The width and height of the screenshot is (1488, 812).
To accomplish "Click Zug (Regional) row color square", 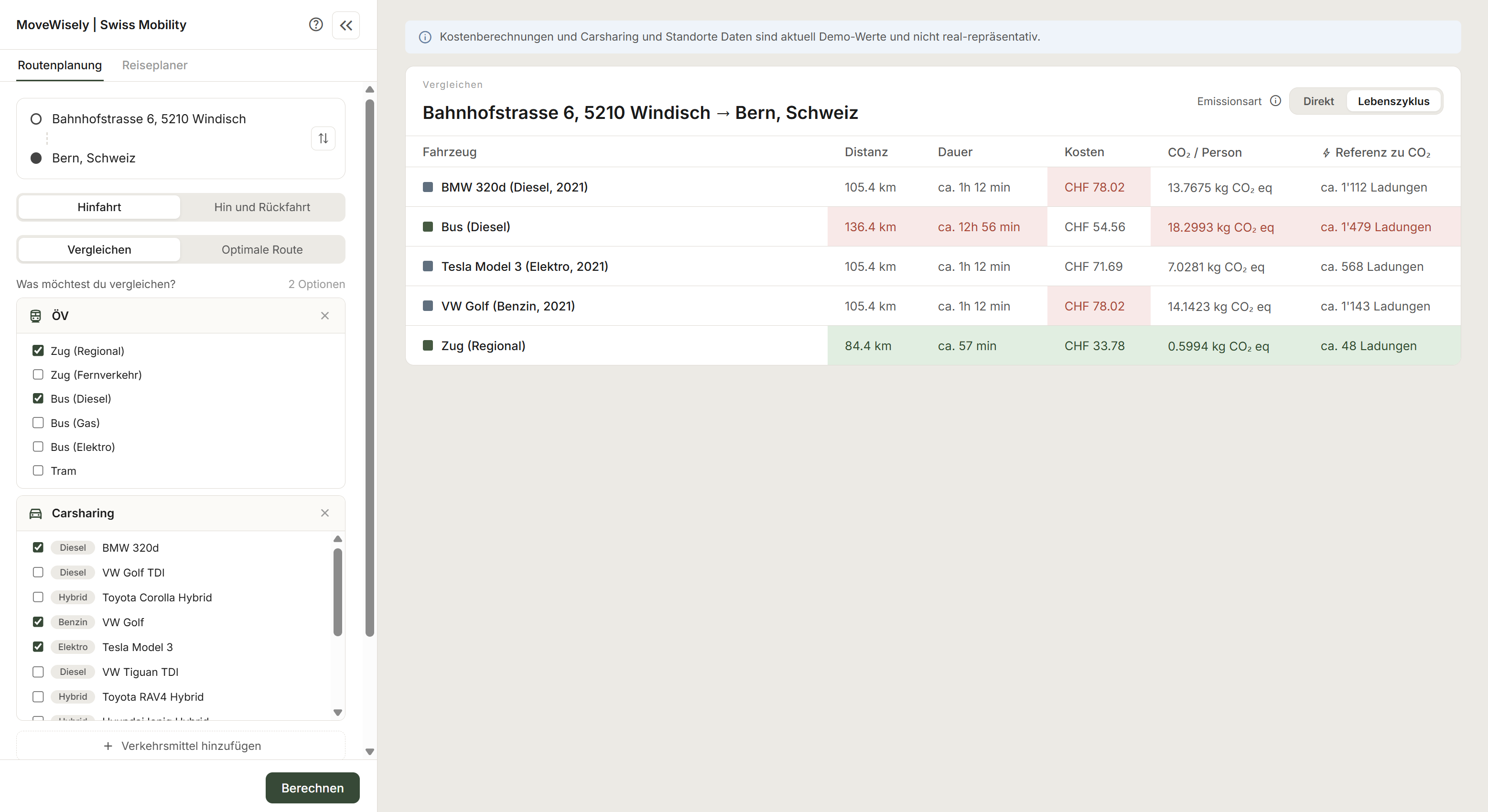I will click(x=428, y=346).
